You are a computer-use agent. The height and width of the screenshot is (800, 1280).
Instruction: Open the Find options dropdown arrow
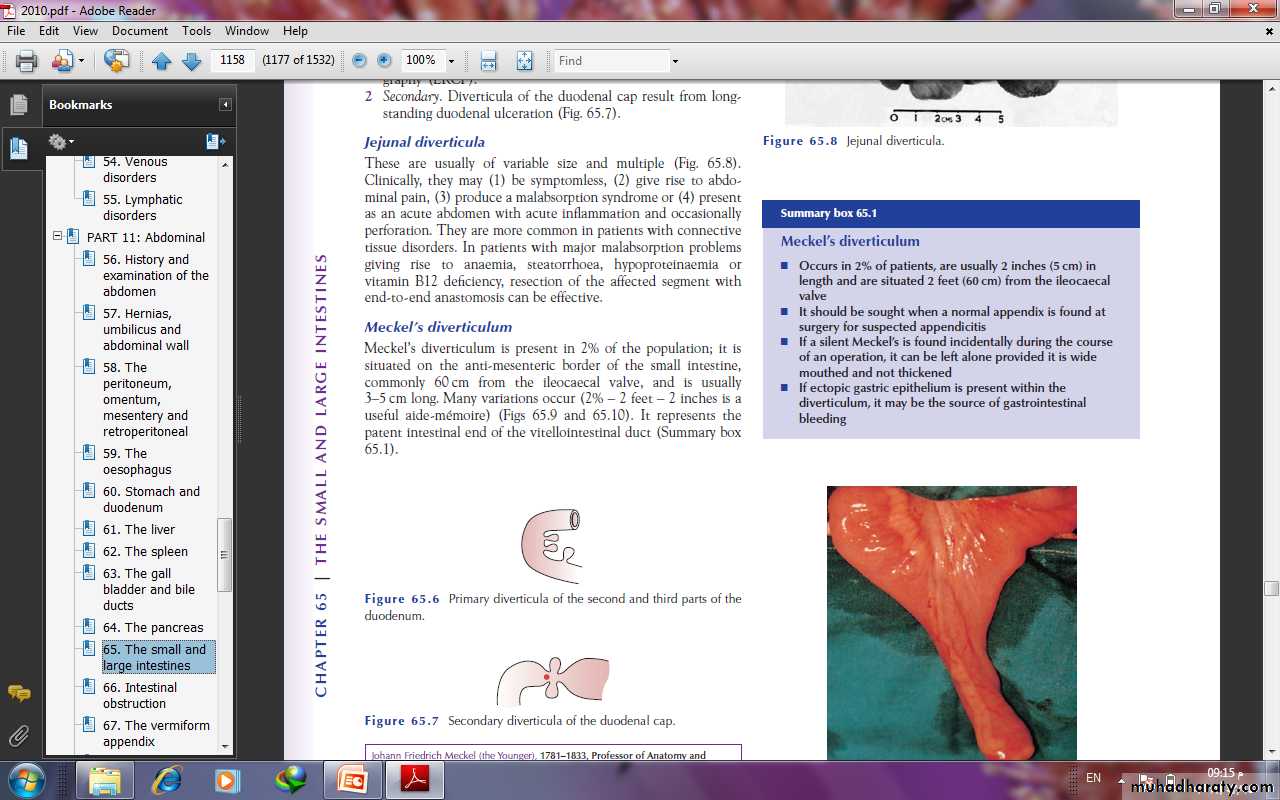coord(675,61)
